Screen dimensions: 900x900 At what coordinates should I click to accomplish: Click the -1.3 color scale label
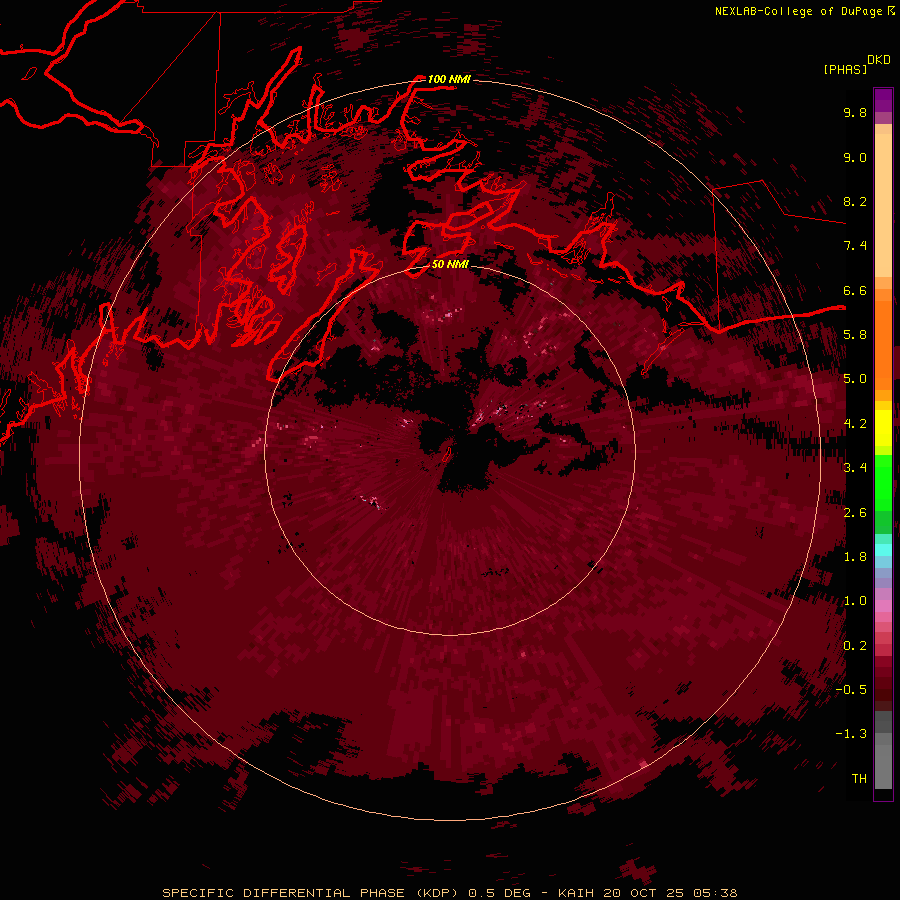(851, 734)
